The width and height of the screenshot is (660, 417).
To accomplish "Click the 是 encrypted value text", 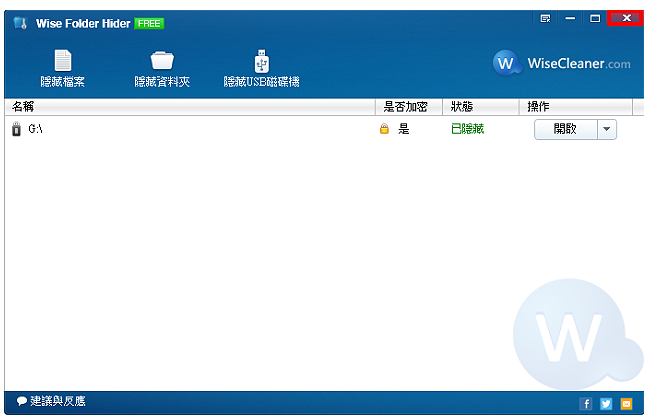I will coord(404,129).
